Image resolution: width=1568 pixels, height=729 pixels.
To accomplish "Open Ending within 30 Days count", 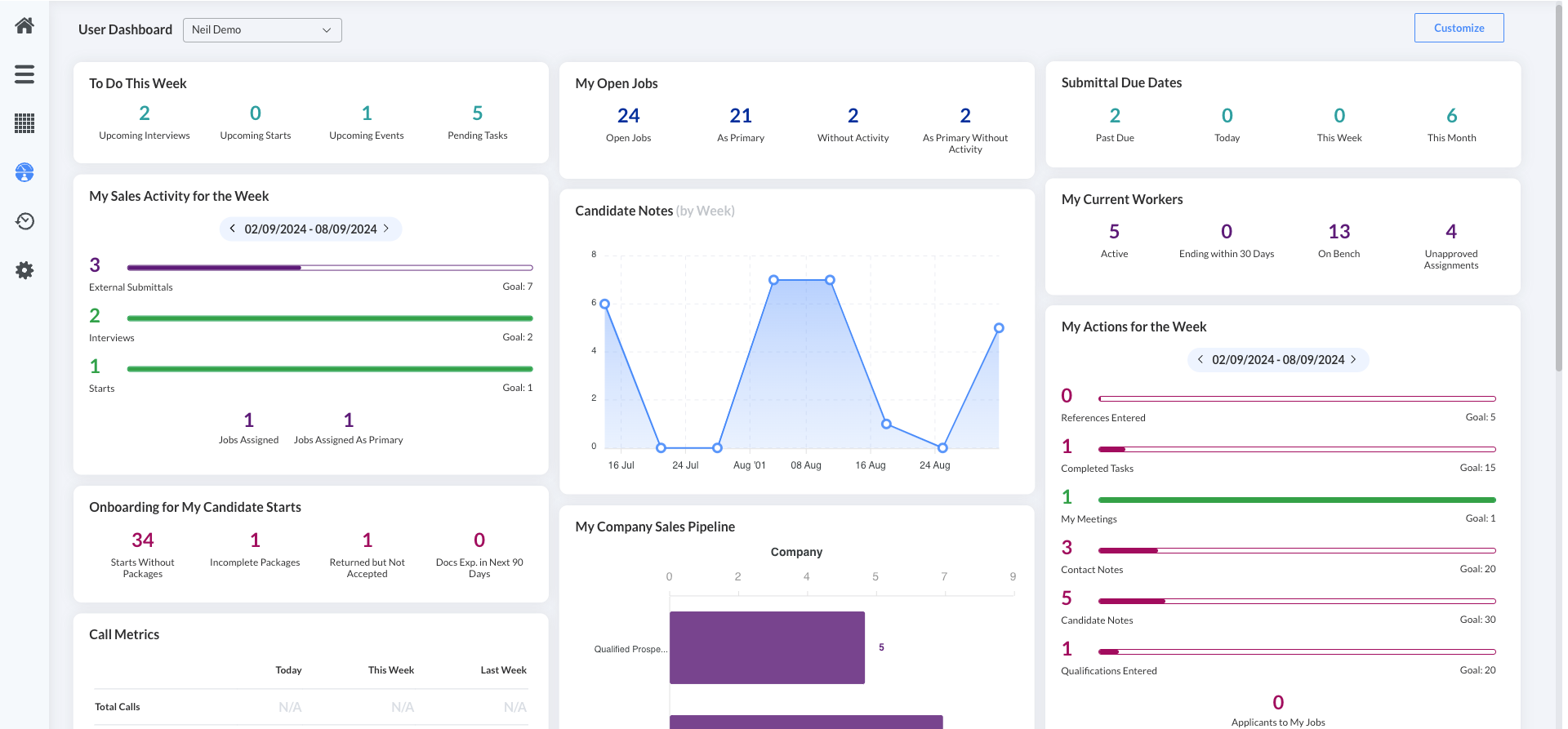I will tap(1227, 232).
